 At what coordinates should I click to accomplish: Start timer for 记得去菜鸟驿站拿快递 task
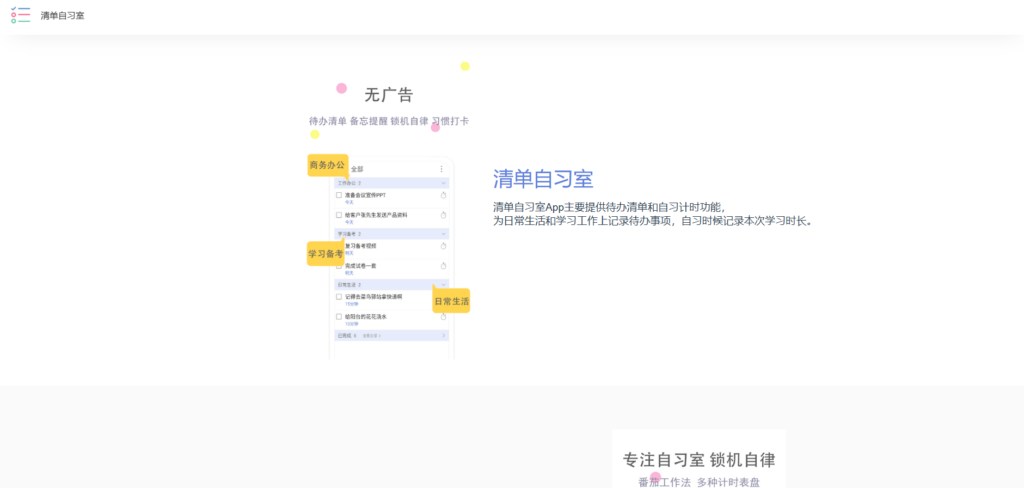[x=443, y=298]
